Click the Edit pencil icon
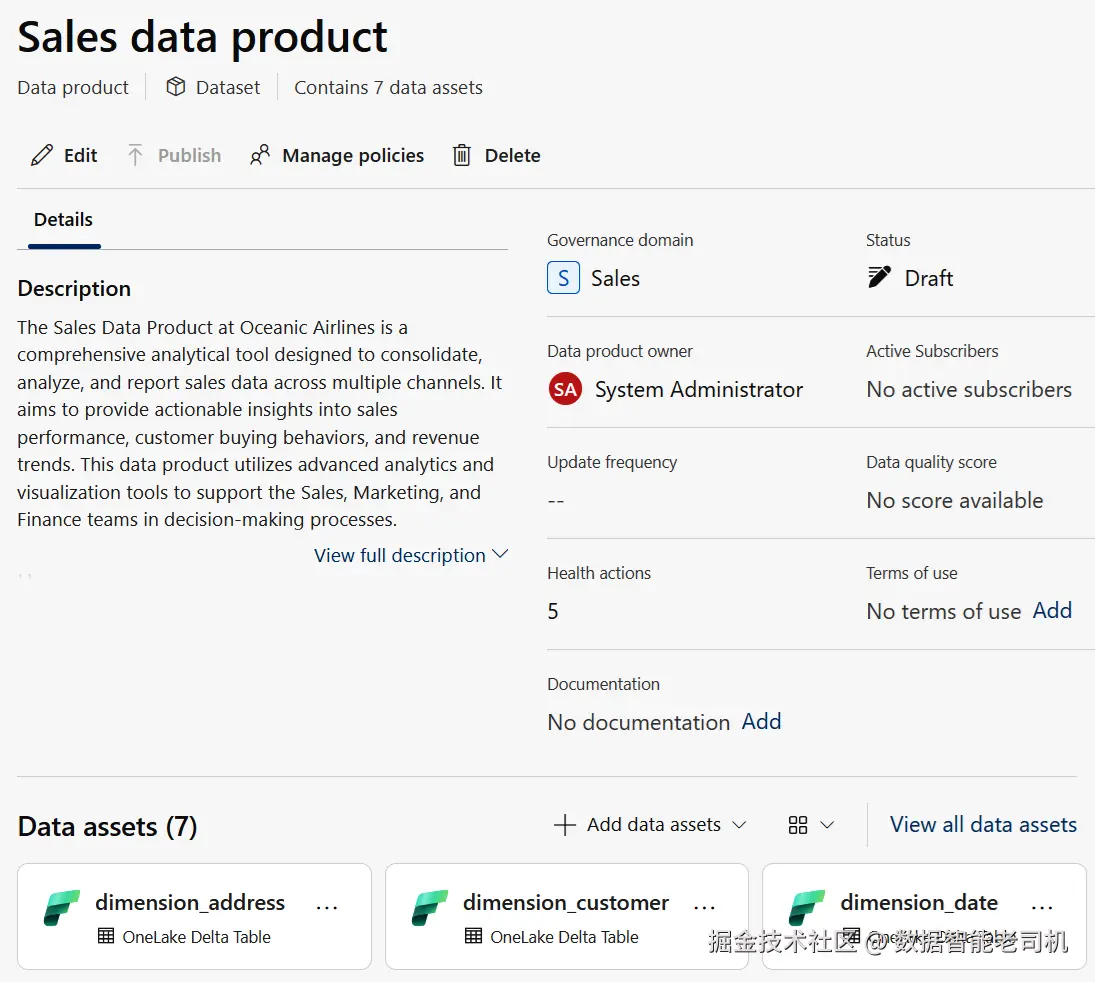 tap(42, 155)
